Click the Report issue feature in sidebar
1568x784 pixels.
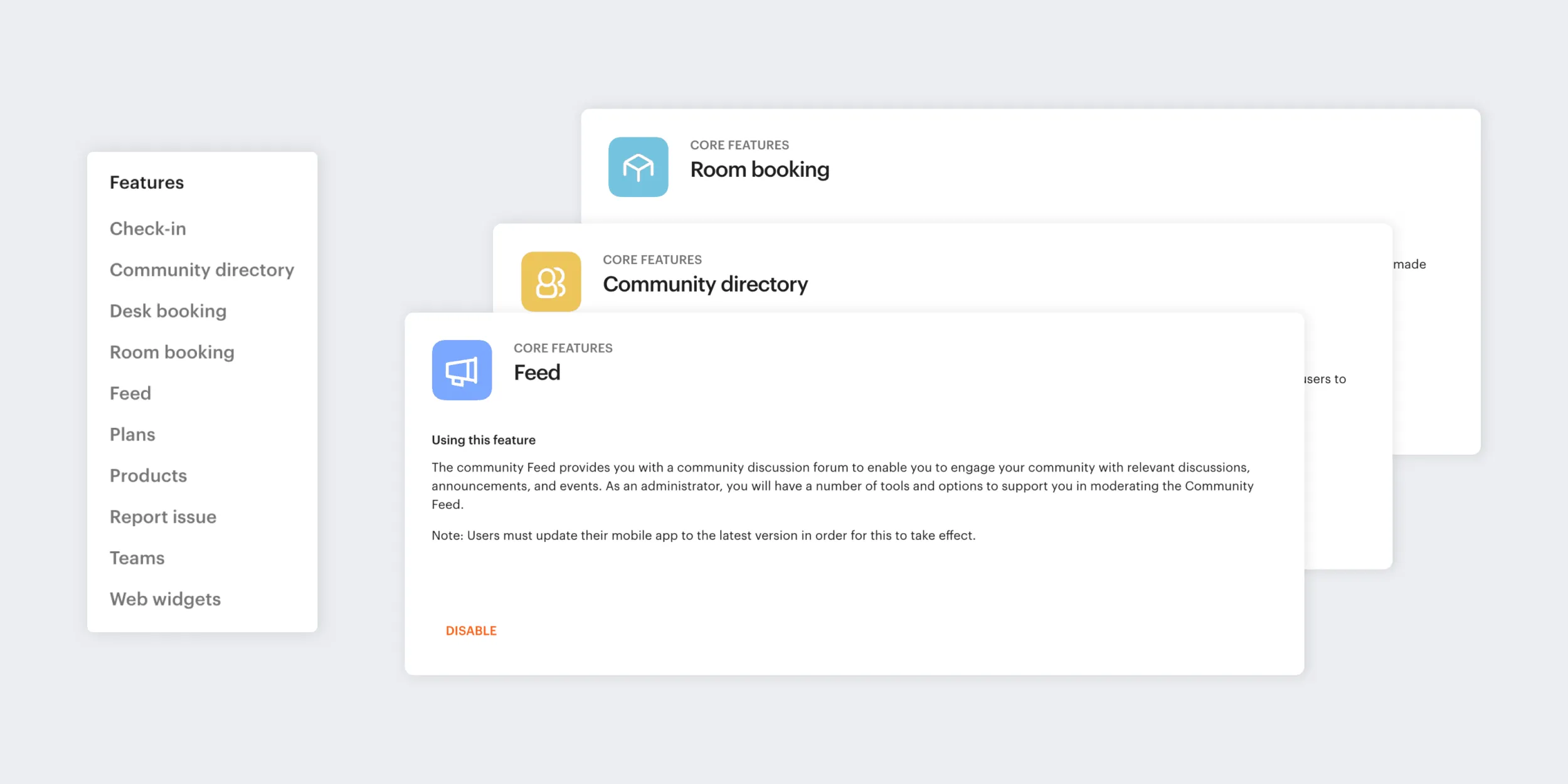point(163,517)
